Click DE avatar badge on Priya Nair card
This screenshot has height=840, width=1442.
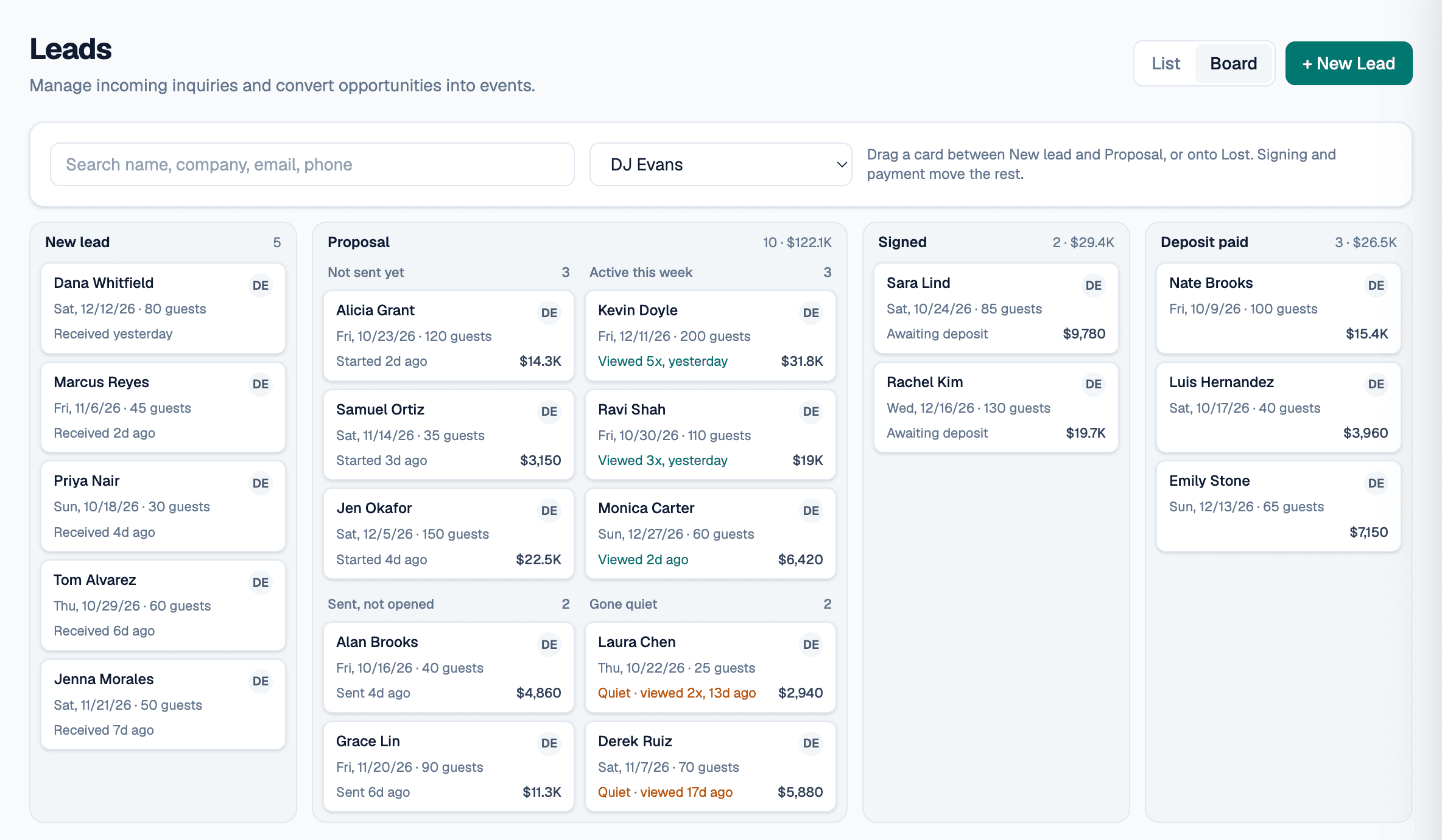coord(261,483)
